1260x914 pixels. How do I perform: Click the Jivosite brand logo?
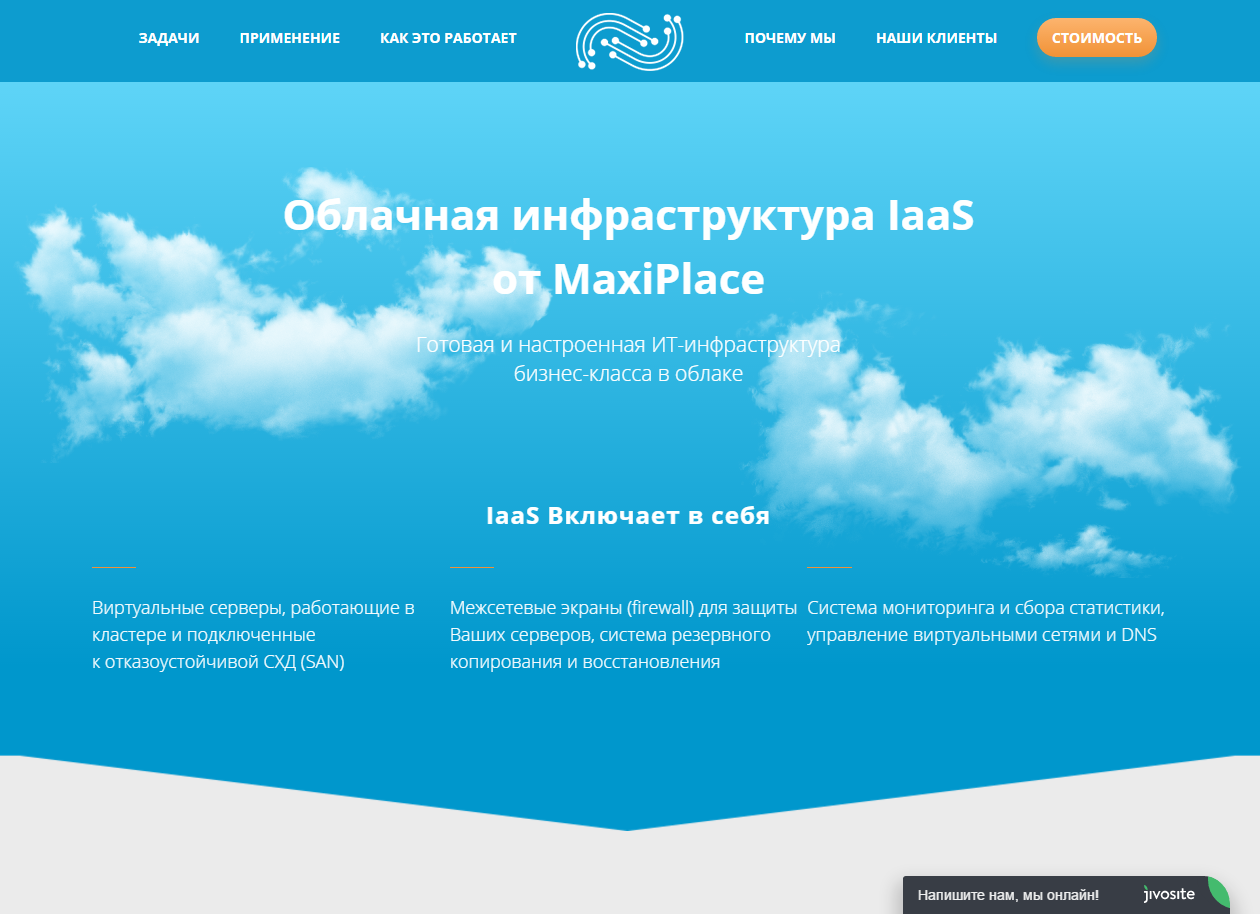1169,894
